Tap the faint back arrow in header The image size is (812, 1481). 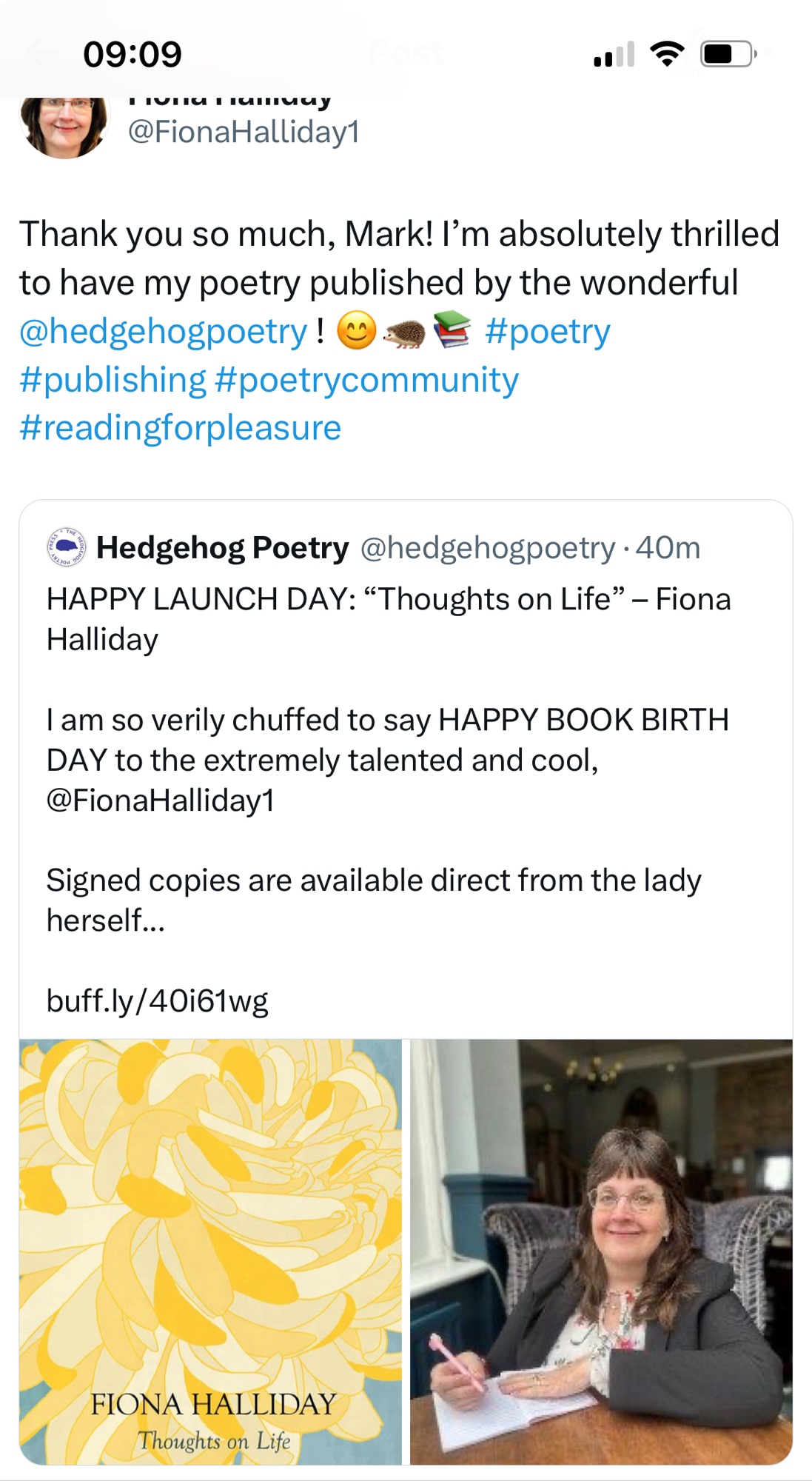click(x=43, y=53)
